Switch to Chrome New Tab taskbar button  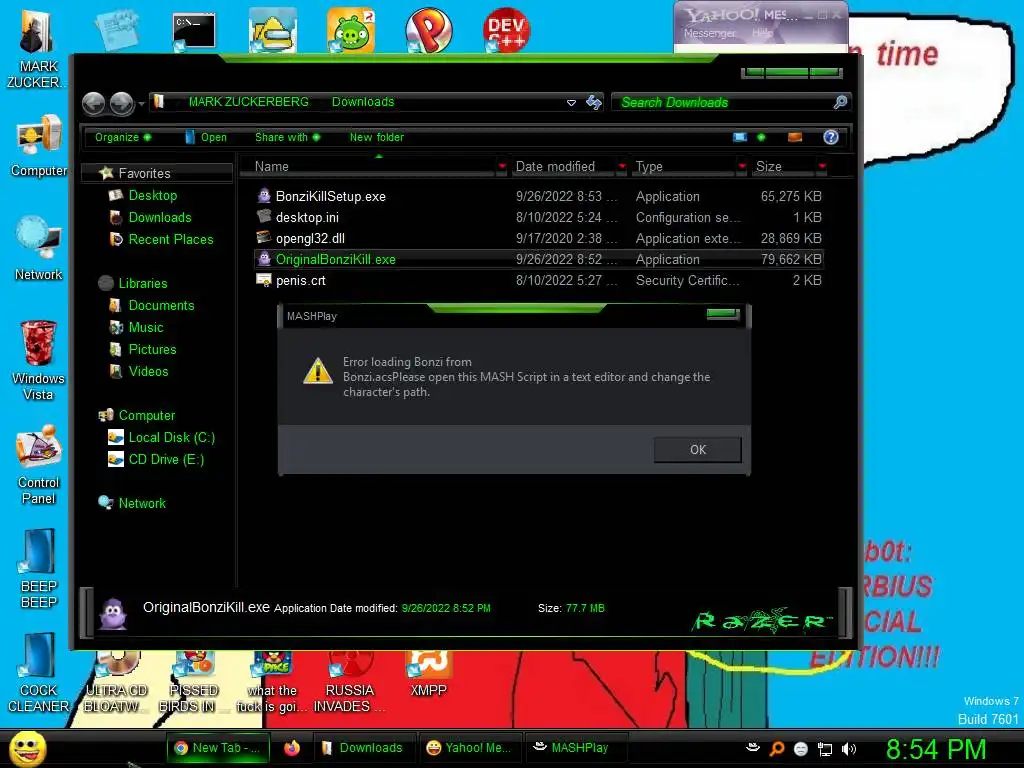217,748
